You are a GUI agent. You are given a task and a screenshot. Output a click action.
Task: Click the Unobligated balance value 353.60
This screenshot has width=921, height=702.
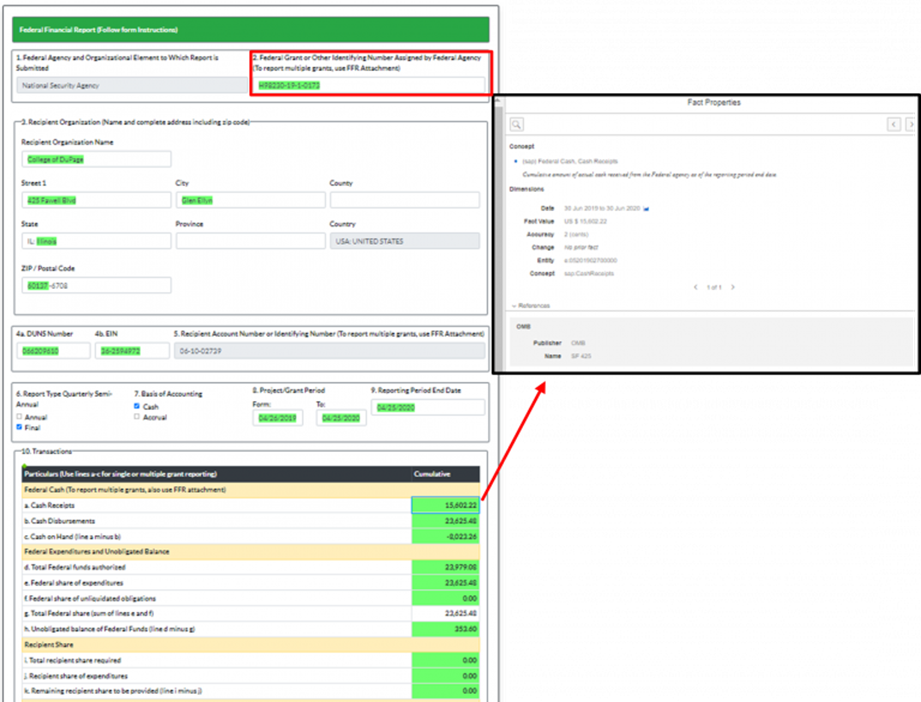[x=446, y=628]
